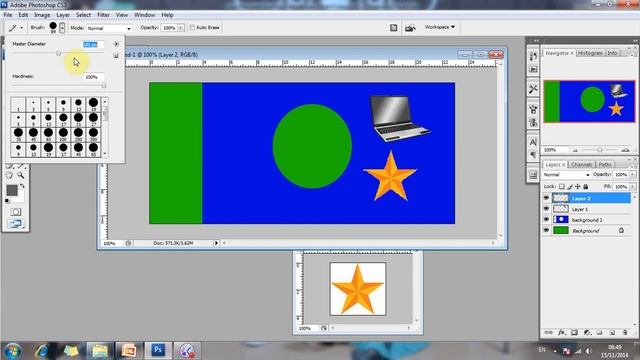
Task: Open the Filter menu
Action: (x=103, y=15)
